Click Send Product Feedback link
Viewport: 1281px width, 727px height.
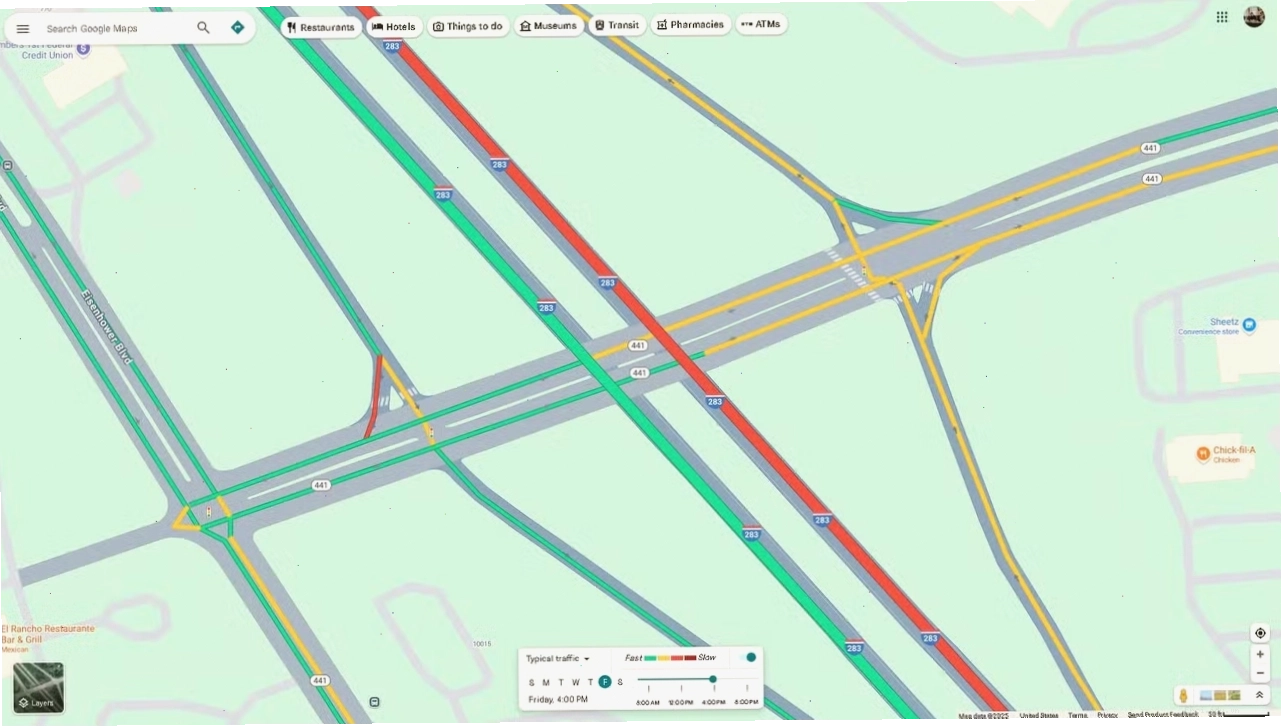tap(1163, 715)
